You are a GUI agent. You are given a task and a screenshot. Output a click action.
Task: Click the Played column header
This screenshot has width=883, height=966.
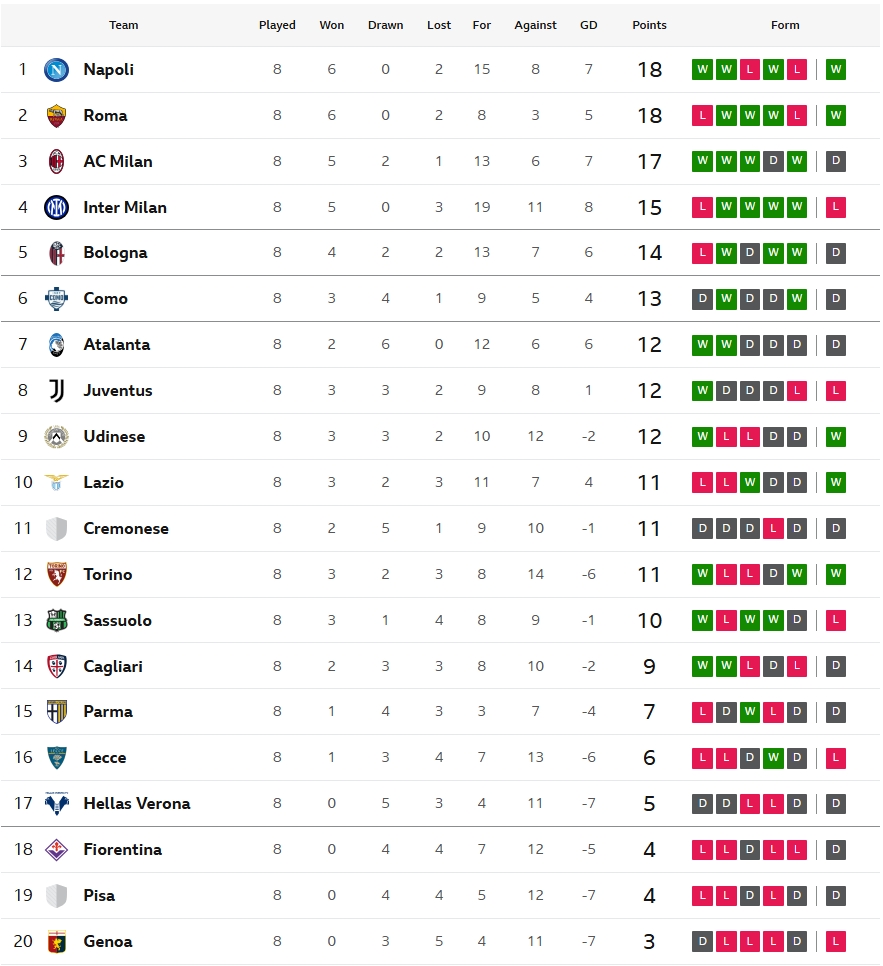(x=277, y=25)
